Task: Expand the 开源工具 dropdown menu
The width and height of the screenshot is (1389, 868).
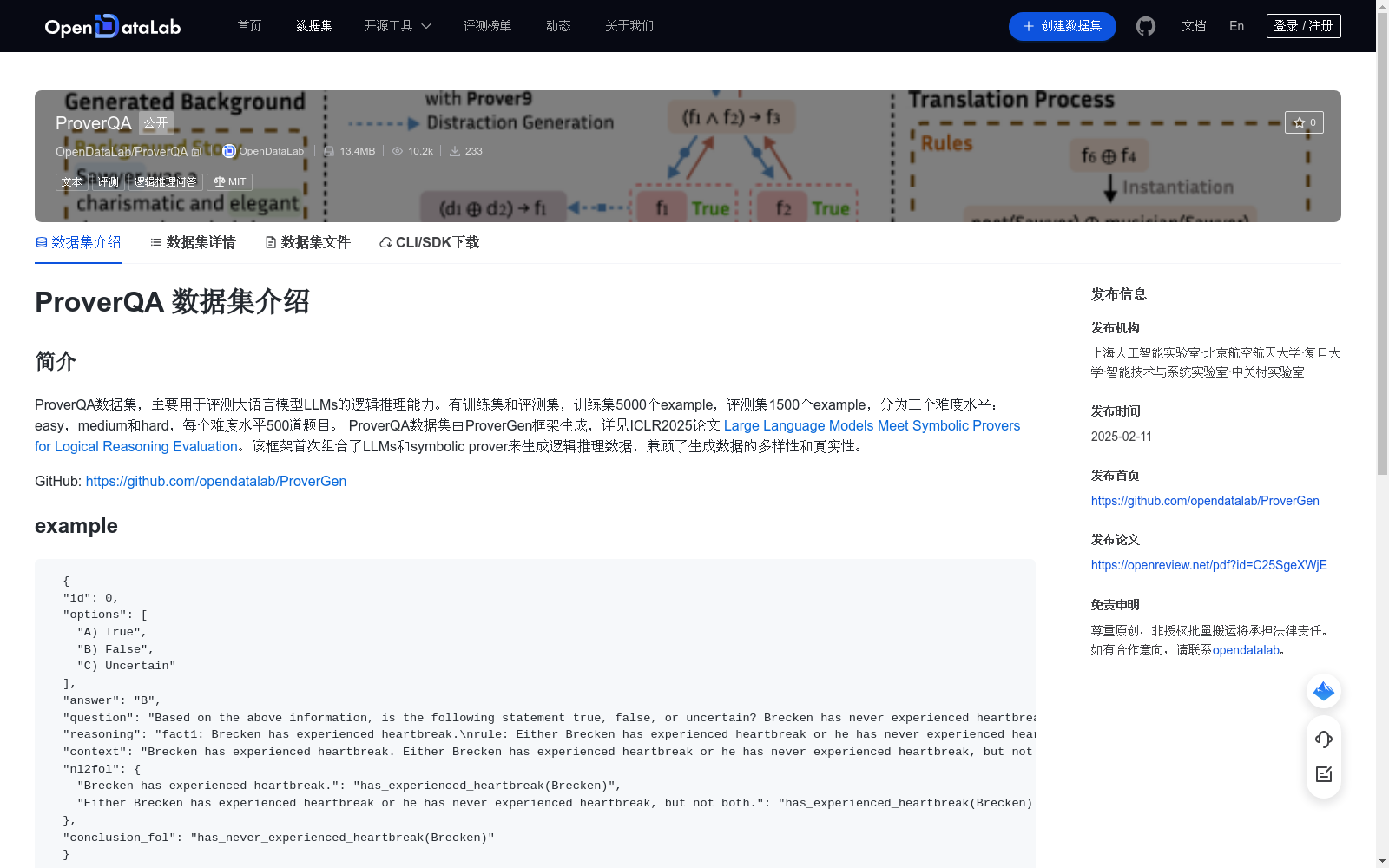Action: pyautogui.click(x=398, y=26)
